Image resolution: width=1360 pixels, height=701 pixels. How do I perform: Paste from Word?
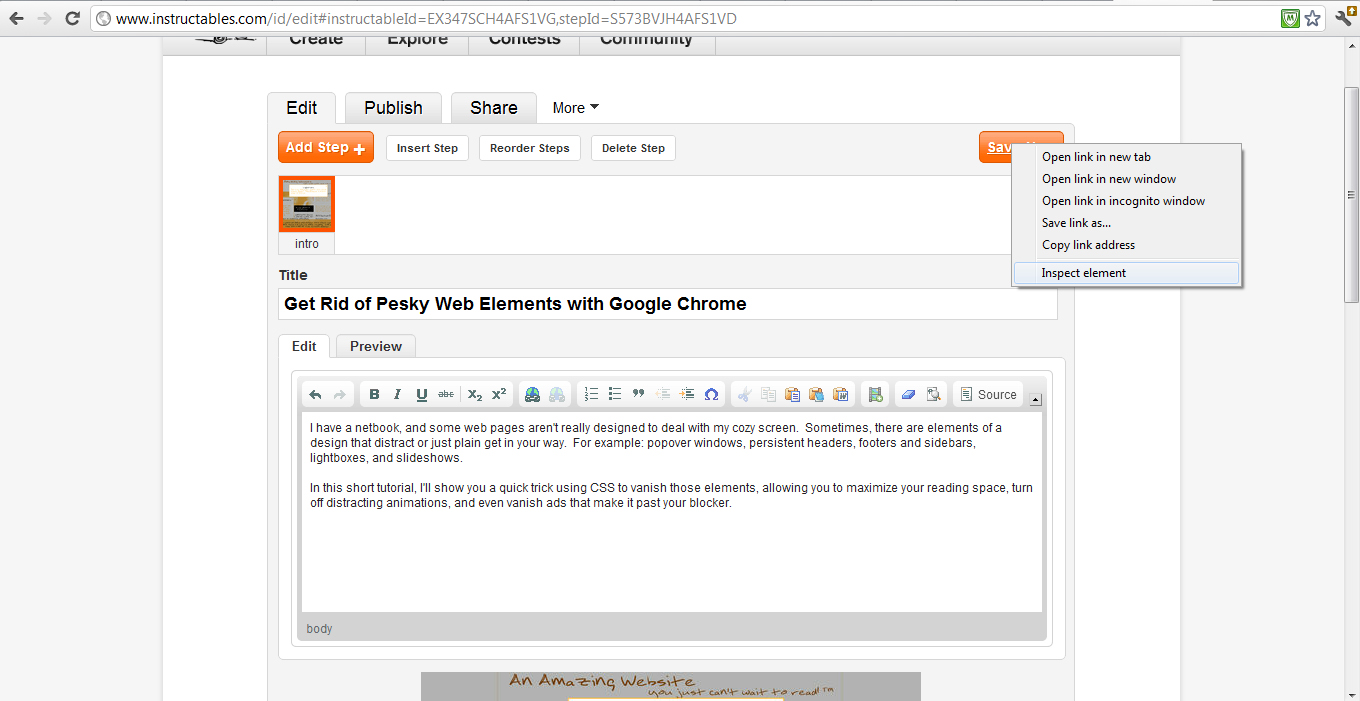click(x=840, y=395)
